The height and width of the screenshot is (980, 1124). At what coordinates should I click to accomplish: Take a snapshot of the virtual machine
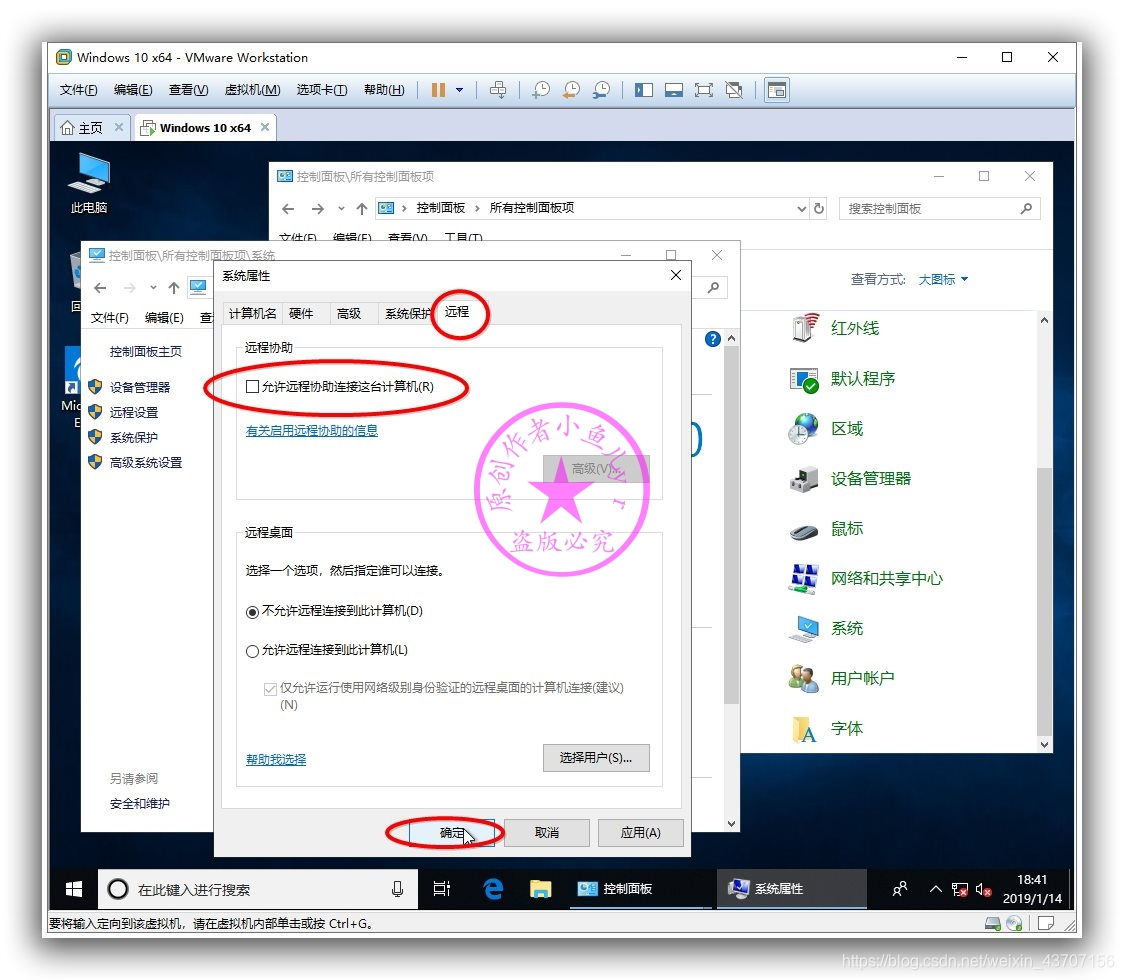[x=540, y=90]
